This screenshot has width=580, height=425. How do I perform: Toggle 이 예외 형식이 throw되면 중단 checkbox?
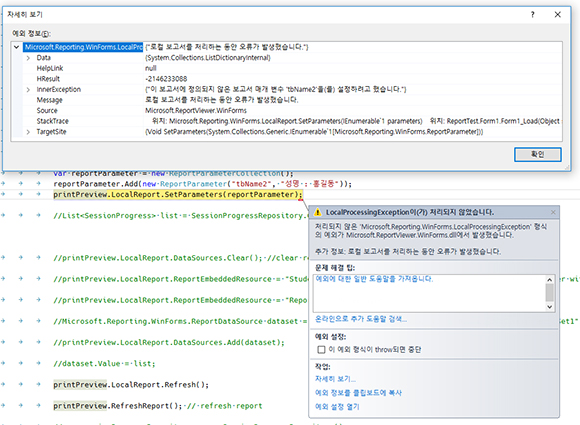click(x=321, y=350)
